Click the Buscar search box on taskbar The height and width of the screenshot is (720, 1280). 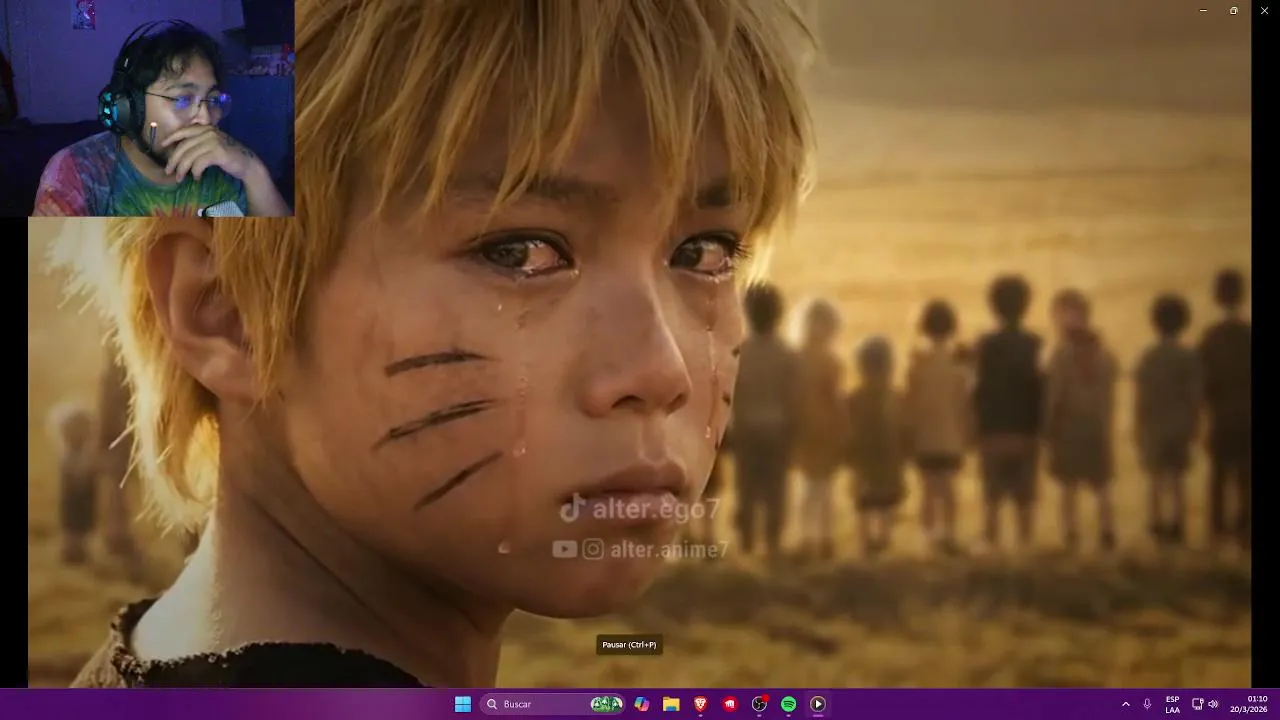tap(553, 704)
